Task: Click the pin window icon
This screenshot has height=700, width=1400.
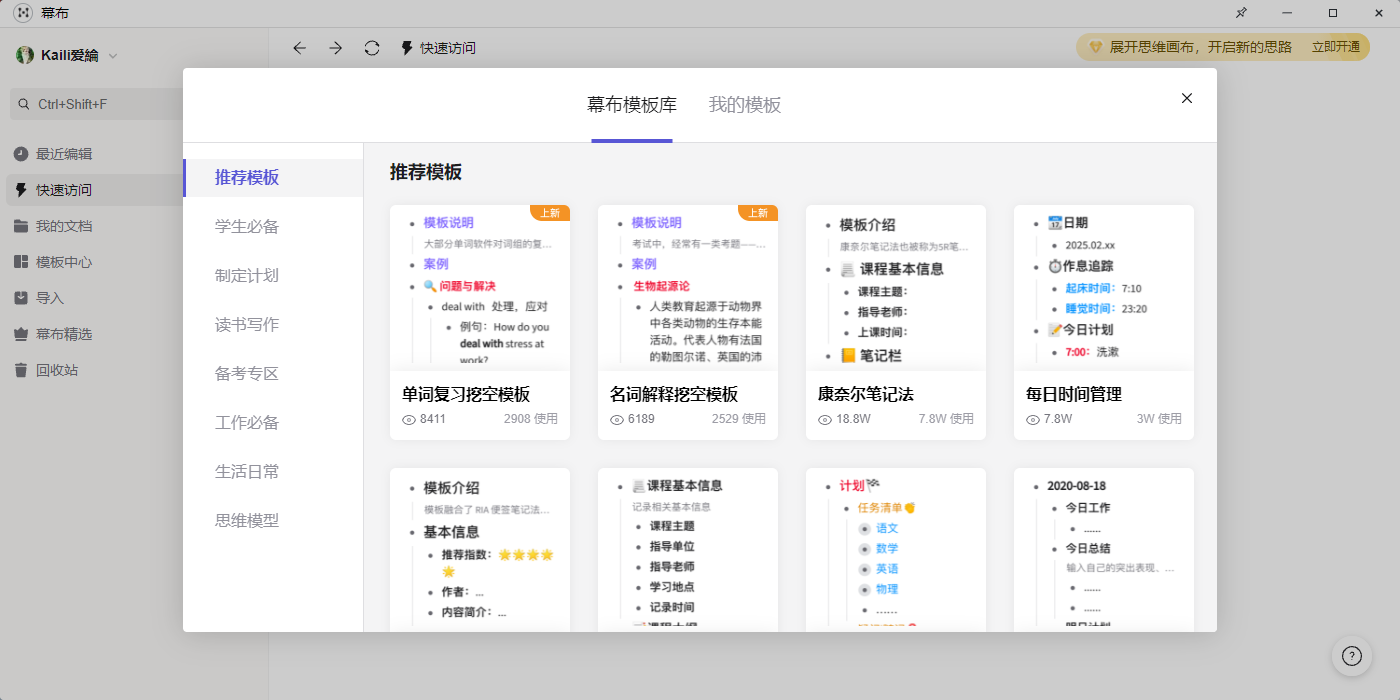Action: (1241, 13)
